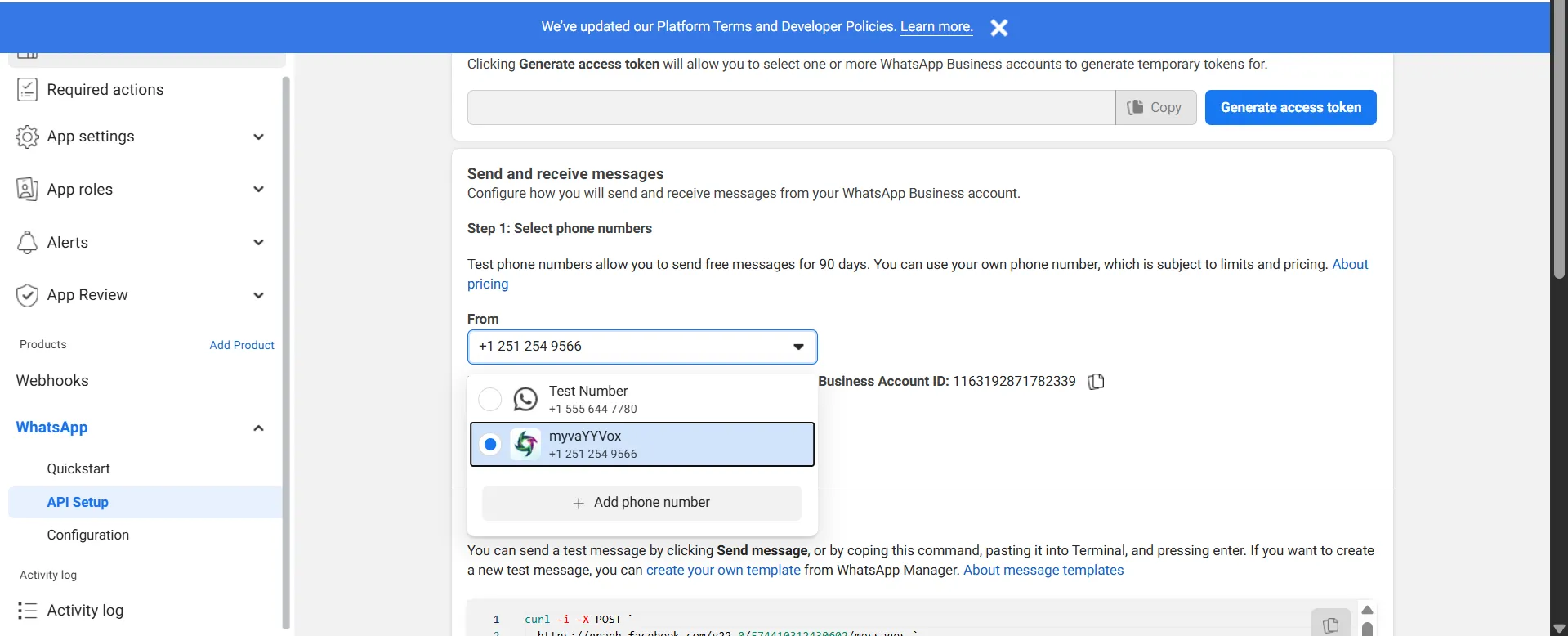Image resolution: width=1568 pixels, height=636 pixels.
Task: Click the Add Product link
Action: coord(242,345)
